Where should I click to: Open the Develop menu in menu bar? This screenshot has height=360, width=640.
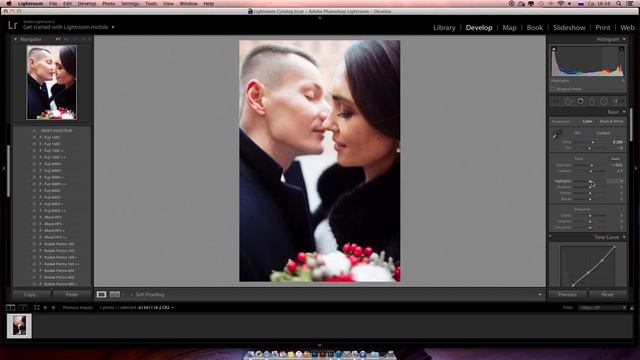(x=87, y=4)
